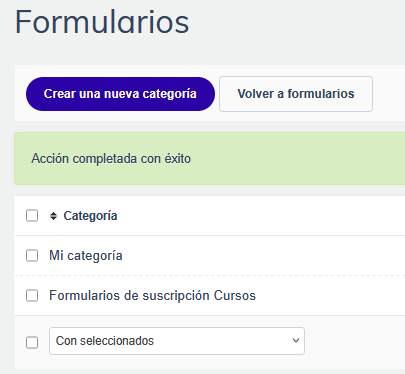405x374 pixels.
Task: Click Crear una nueva categoría button
Action: [120, 94]
